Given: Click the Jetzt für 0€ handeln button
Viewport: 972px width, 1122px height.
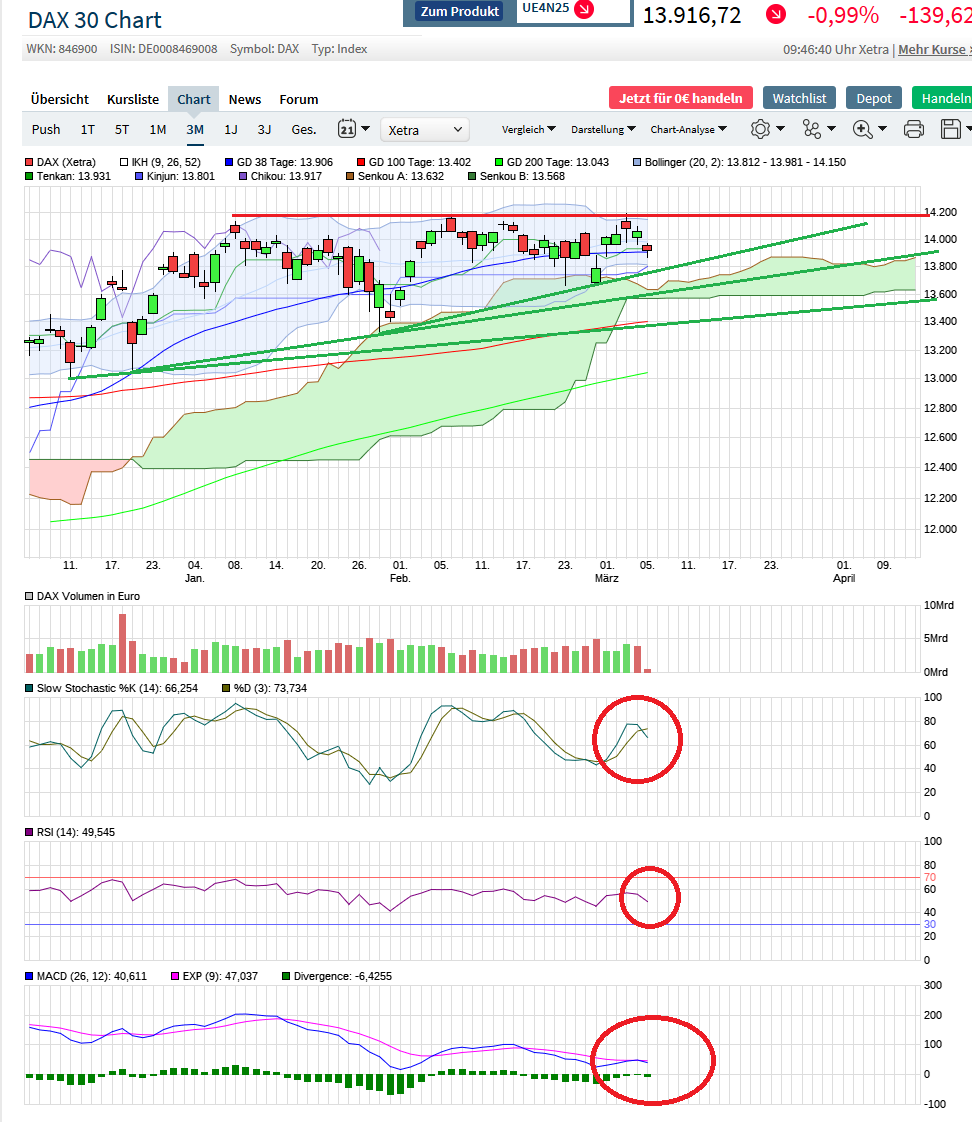Looking at the screenshot, I should (x=680, y=98).
